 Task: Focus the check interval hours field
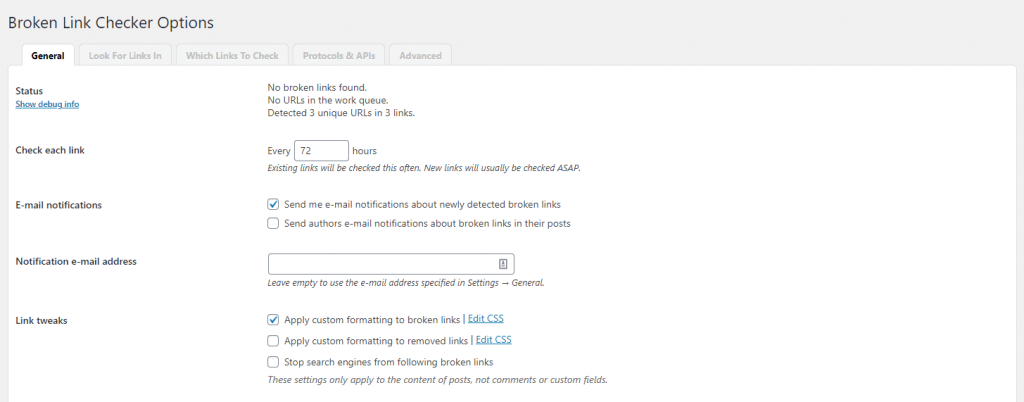click(321, 150)
